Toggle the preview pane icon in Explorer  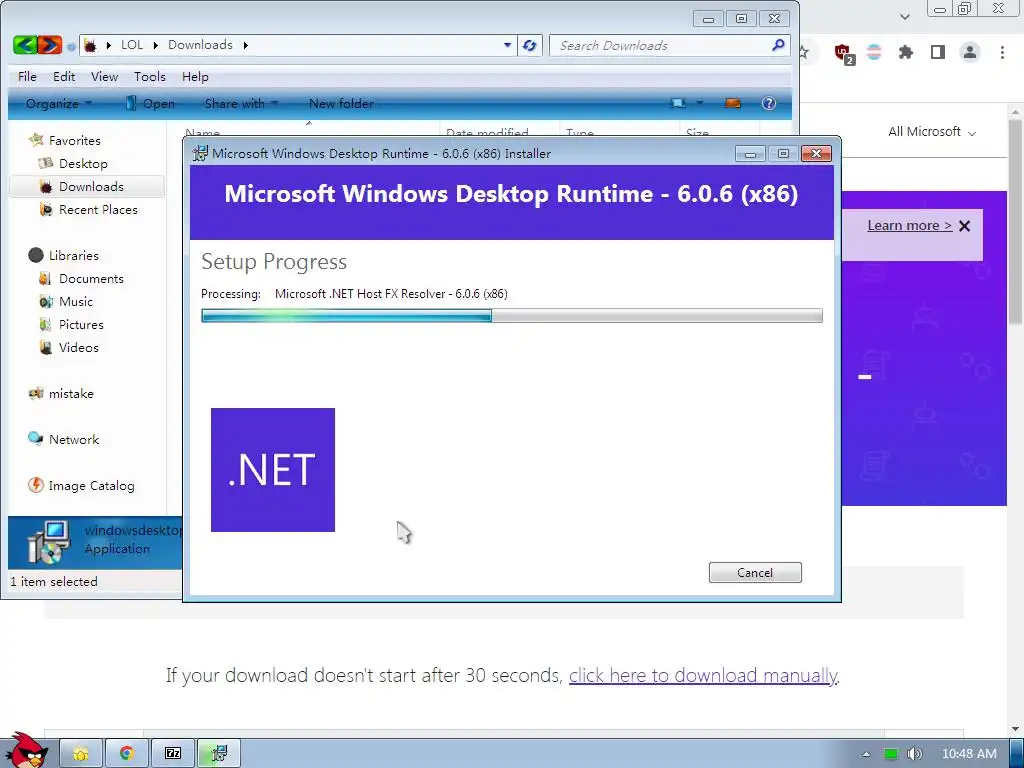[x=733, y=103]
